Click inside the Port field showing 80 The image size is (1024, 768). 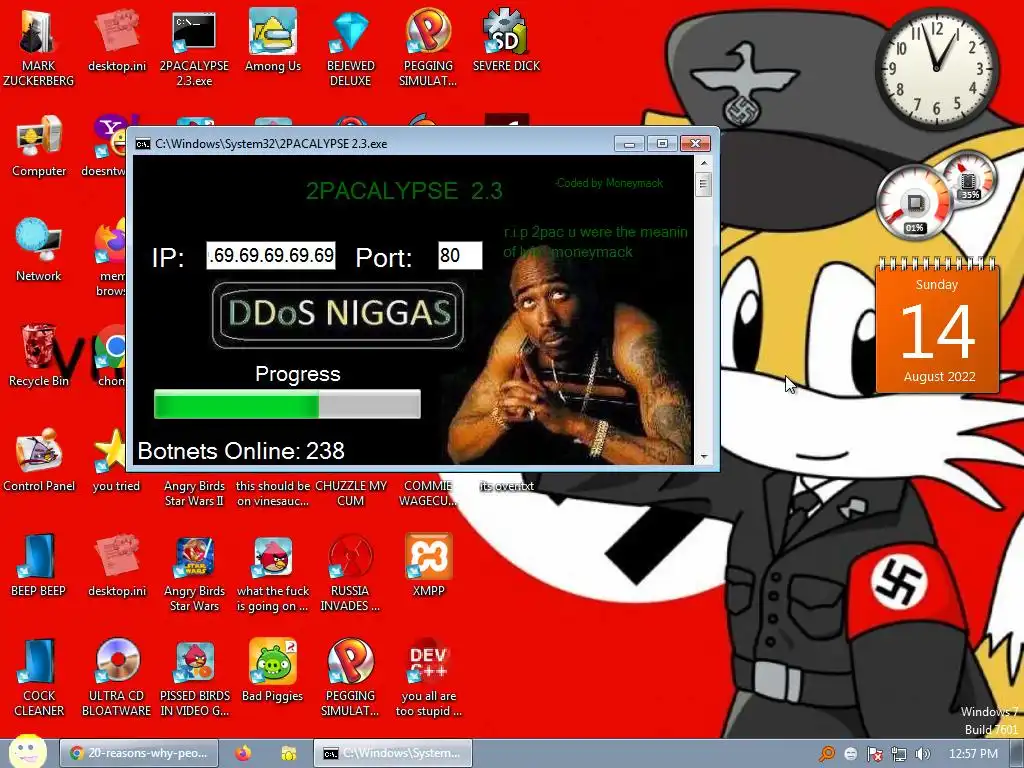tap(460, 255)
